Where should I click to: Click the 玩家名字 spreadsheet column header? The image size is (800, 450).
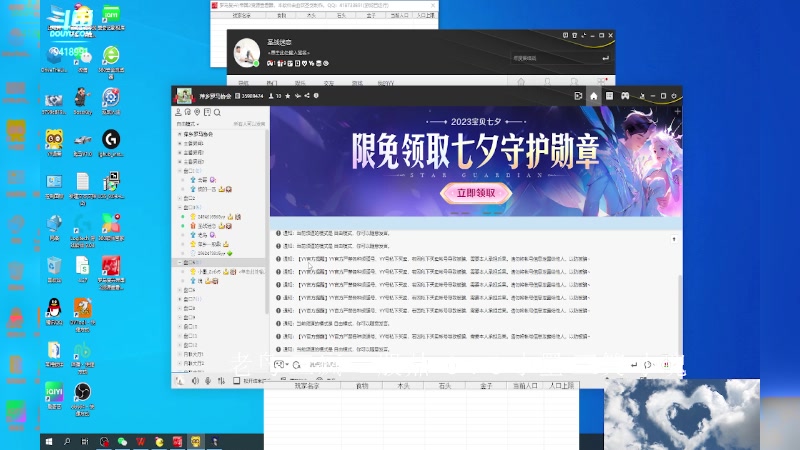click(307, 386)
